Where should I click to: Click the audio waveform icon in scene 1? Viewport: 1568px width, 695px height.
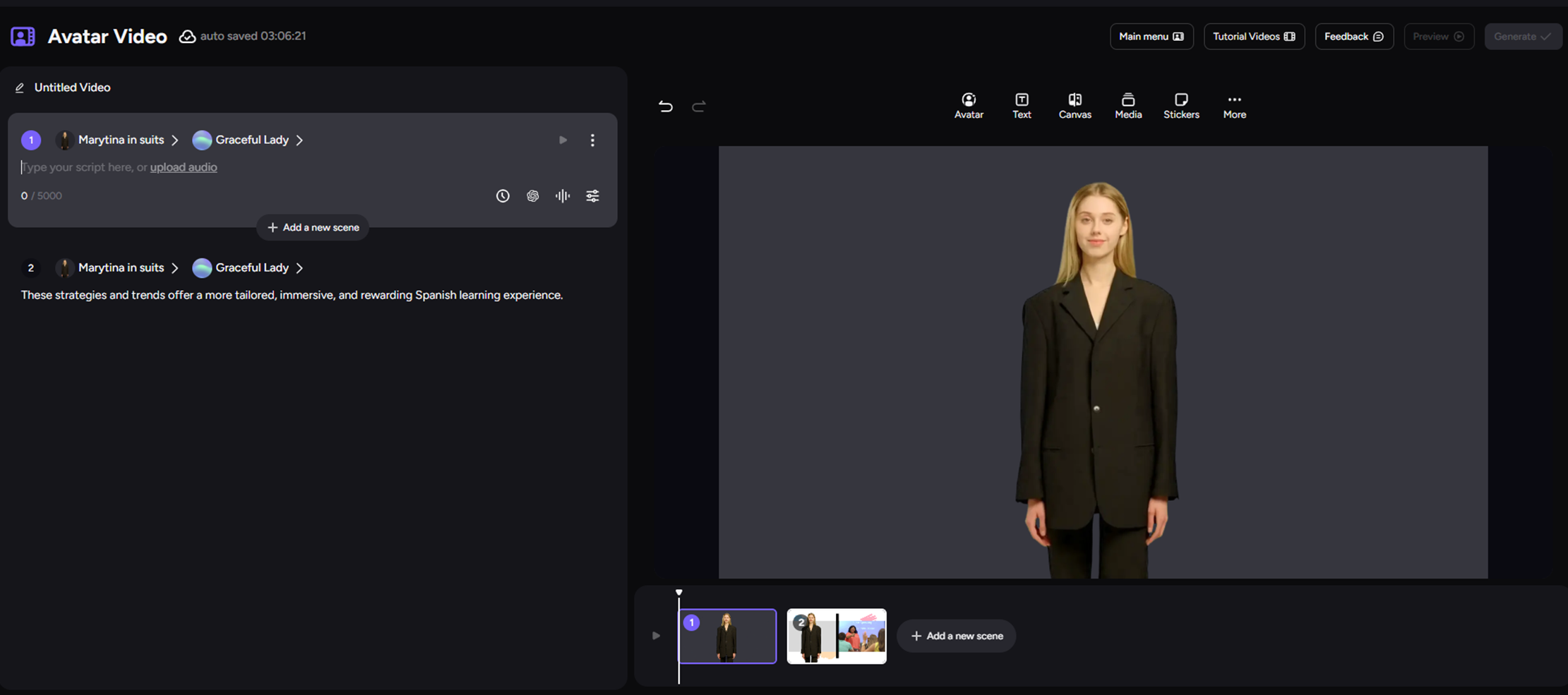point(563,196)
